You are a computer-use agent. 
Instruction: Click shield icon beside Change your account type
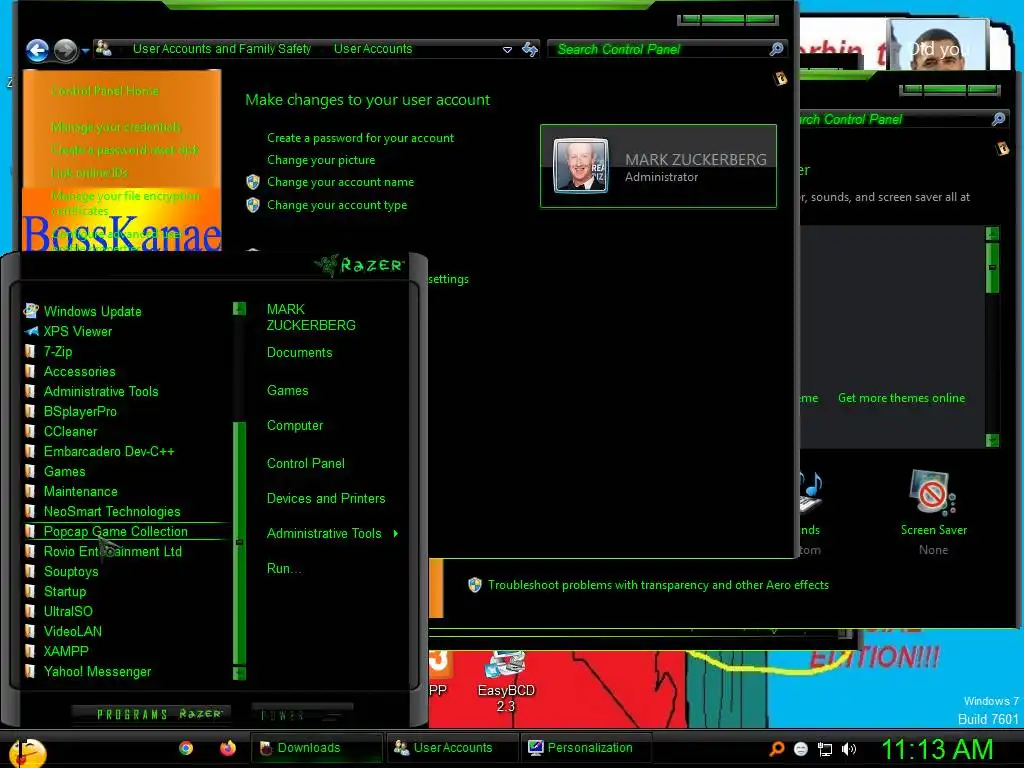(253, 205)
